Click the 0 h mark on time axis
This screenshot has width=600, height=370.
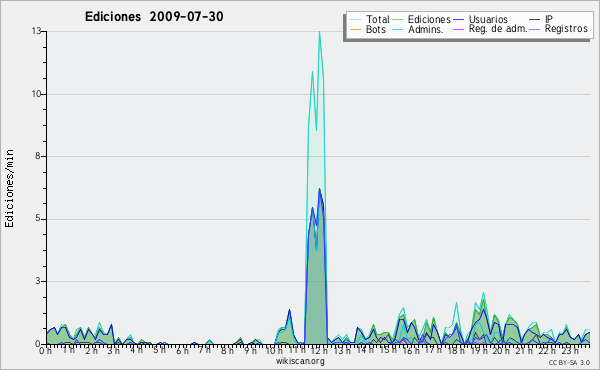point(45,350)
